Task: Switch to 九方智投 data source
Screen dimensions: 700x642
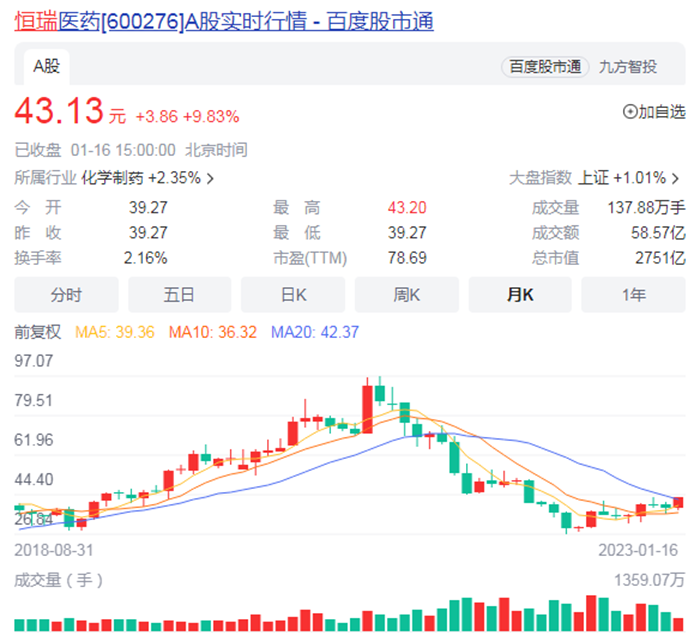Action: coord(628,67)
